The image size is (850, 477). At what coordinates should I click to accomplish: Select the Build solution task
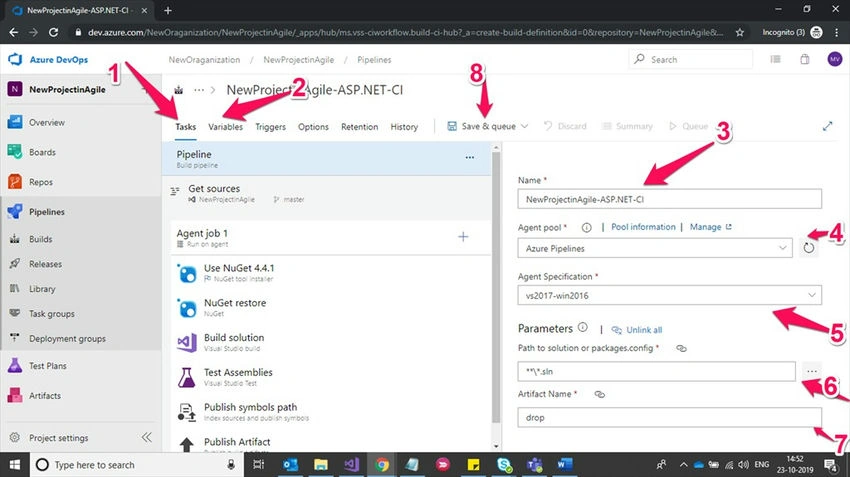(331, 343)
